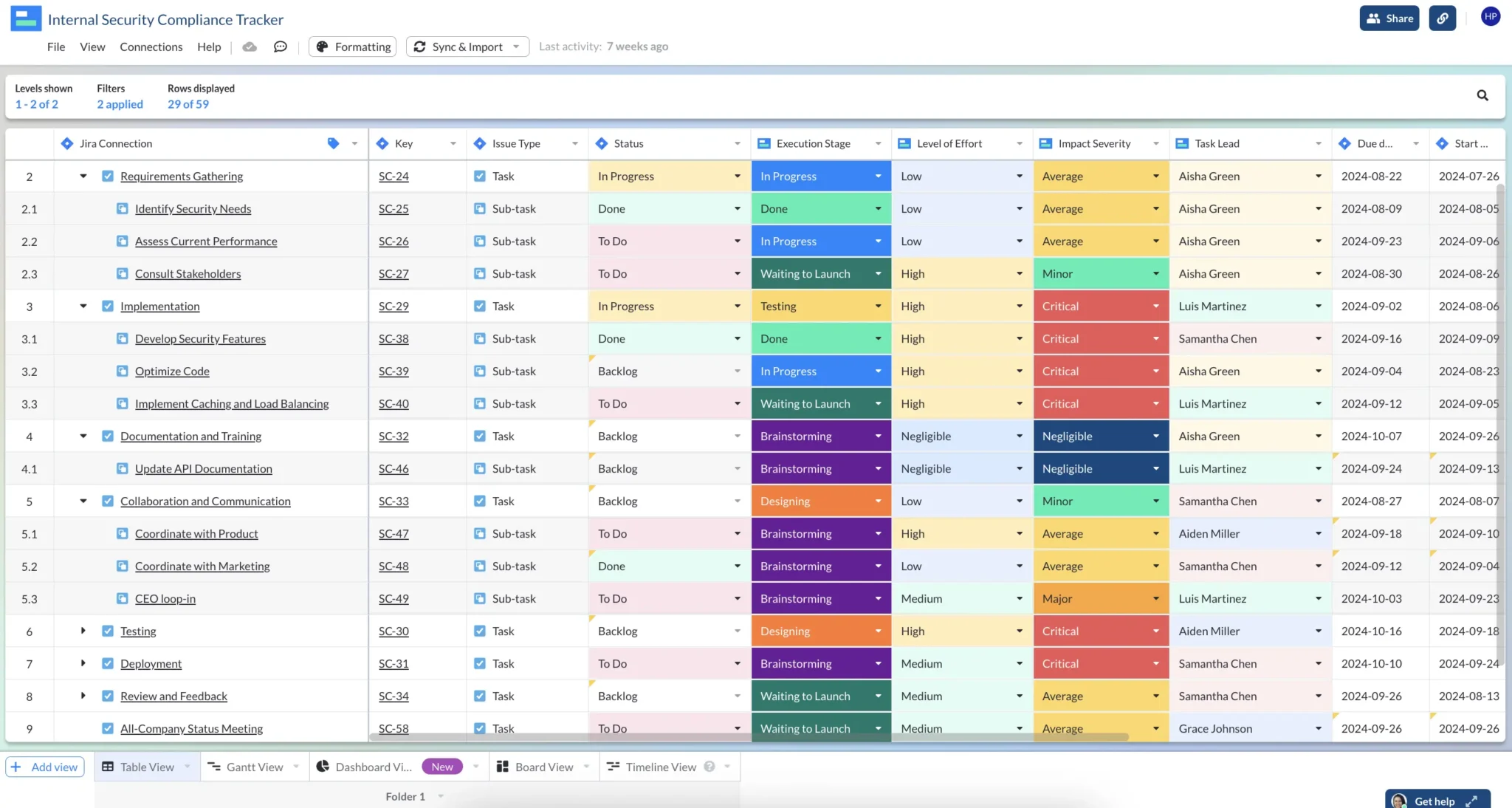Click the Status column header icon
Viewport: 1512px width, 808px height.
[601, 143]
